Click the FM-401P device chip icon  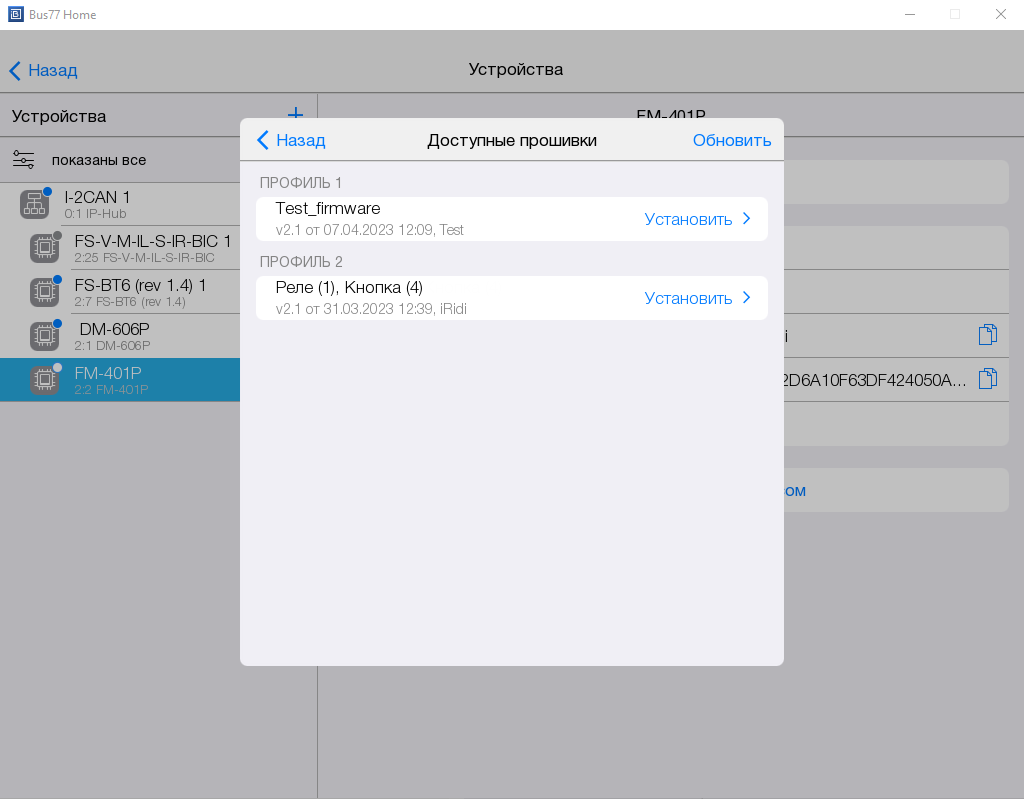click(44, 380)
